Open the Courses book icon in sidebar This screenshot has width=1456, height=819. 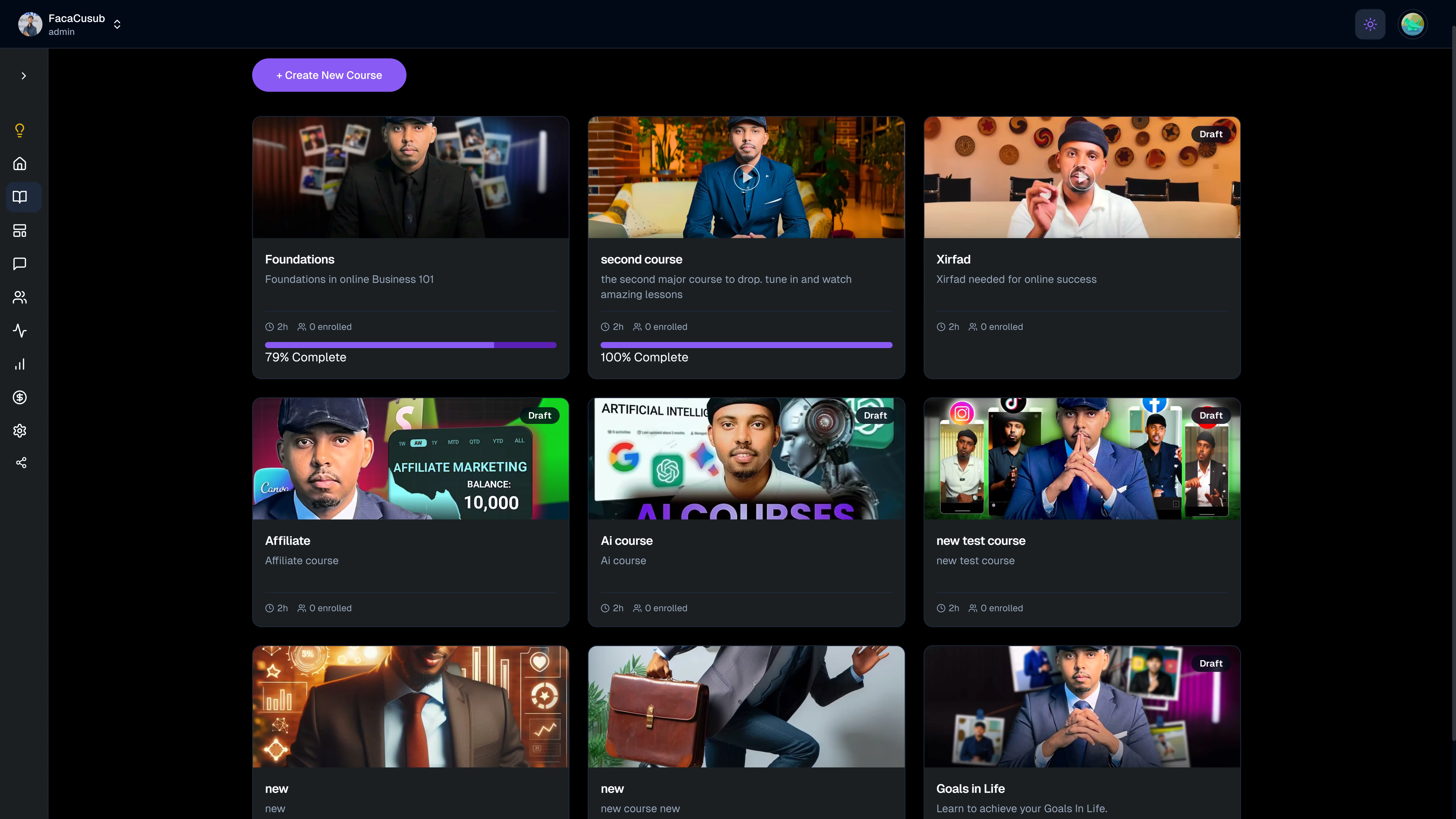pyautogui.click(x=20, y=197)
